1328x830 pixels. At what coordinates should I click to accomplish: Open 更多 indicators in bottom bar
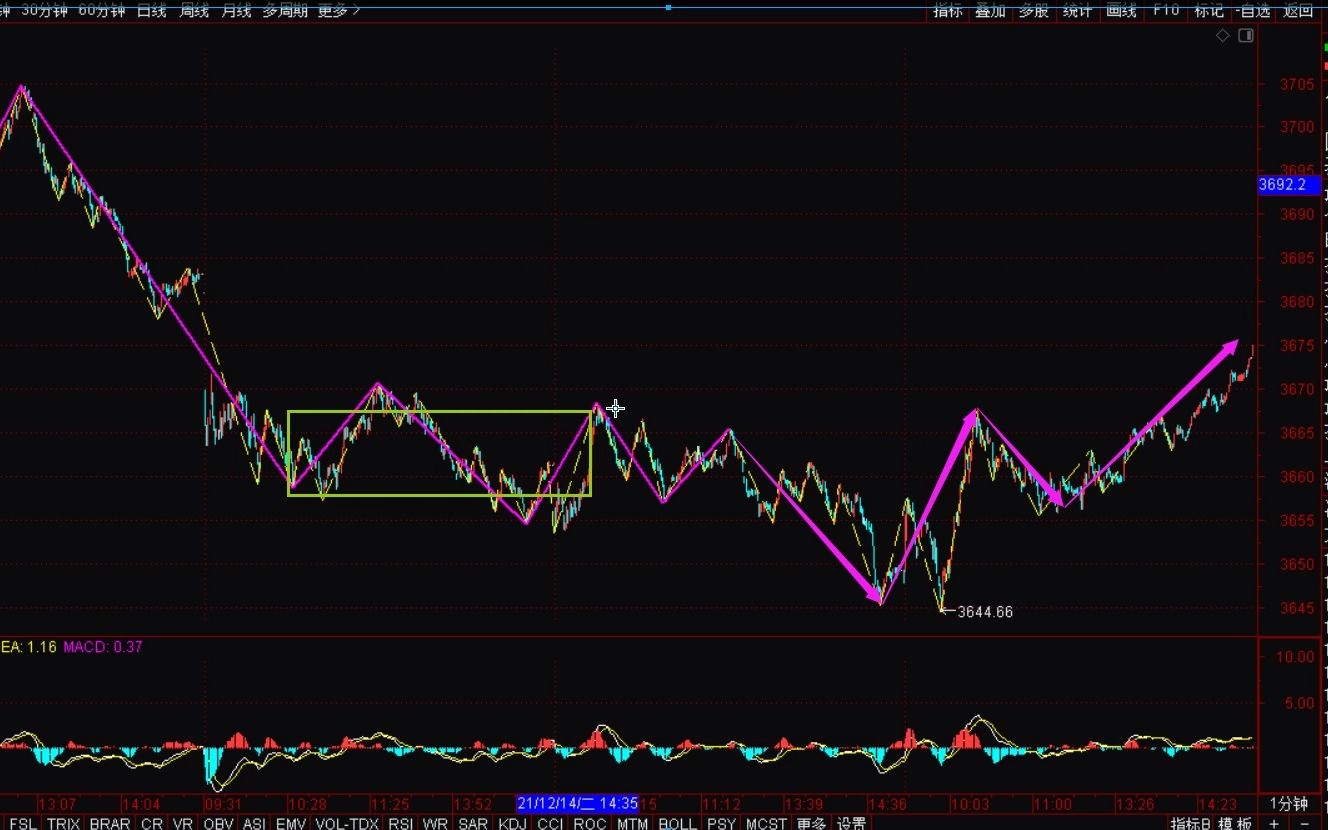pyautogui.click(x=811, y=823)
